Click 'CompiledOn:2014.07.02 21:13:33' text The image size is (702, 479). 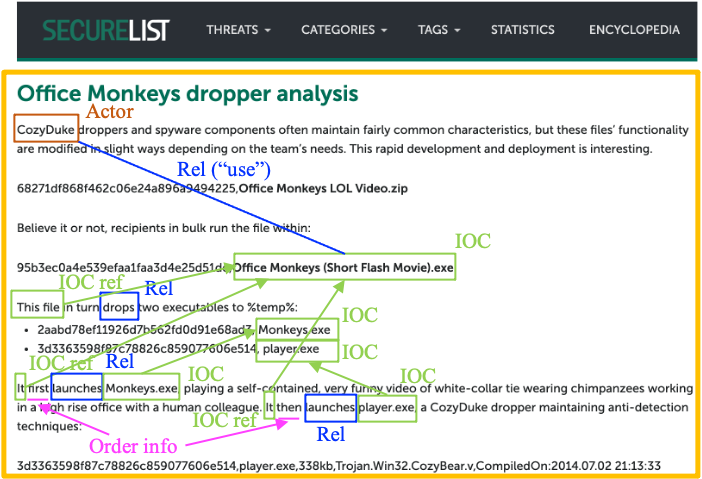click(x=568, y=466)
